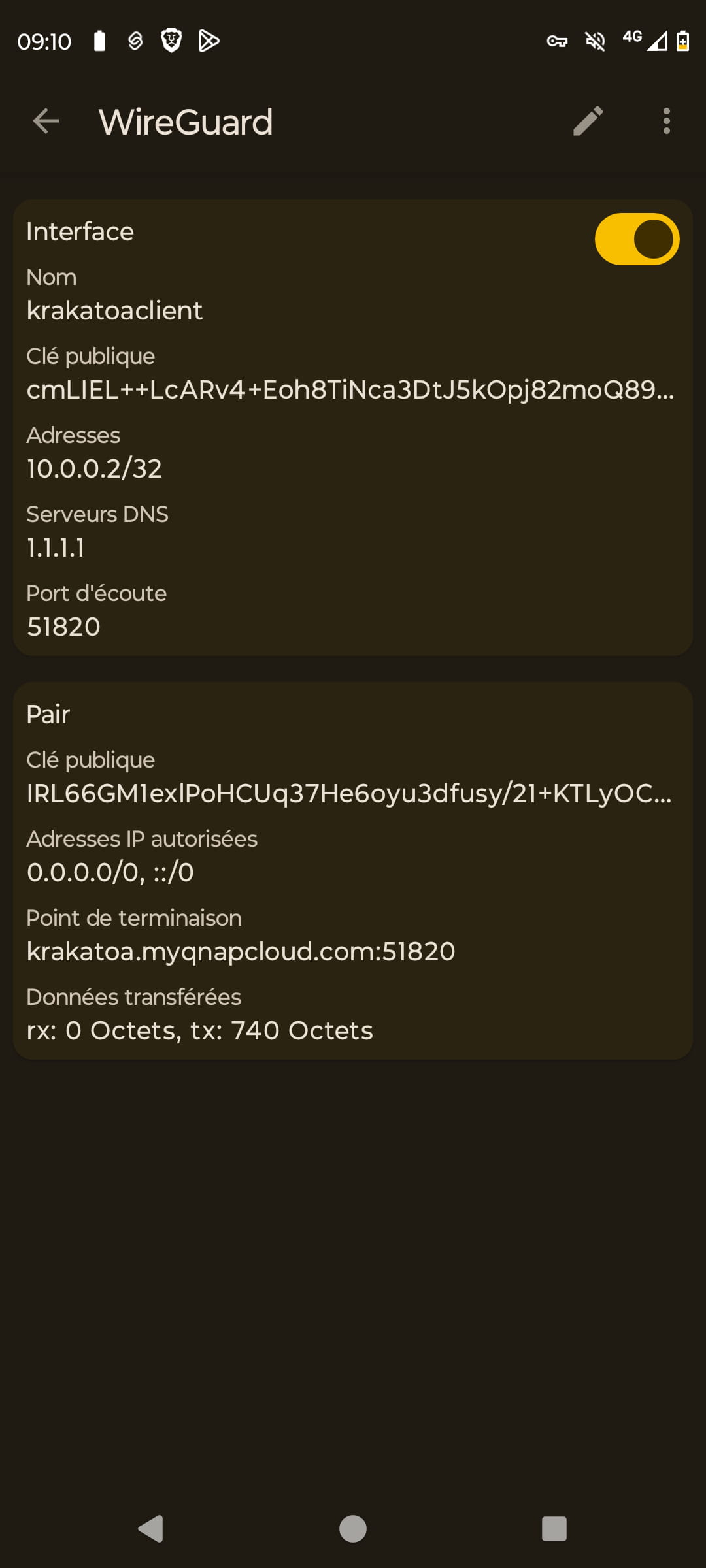Screen dimensions: 706x1568
Task: Tap the address 10.0.0.2/32
Action: (x=94, y=468)
